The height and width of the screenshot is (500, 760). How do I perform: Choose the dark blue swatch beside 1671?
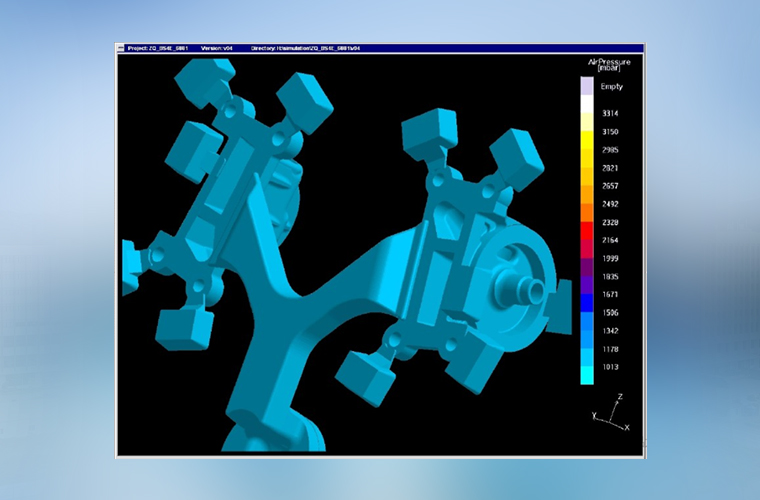click(x=587, y=294)
